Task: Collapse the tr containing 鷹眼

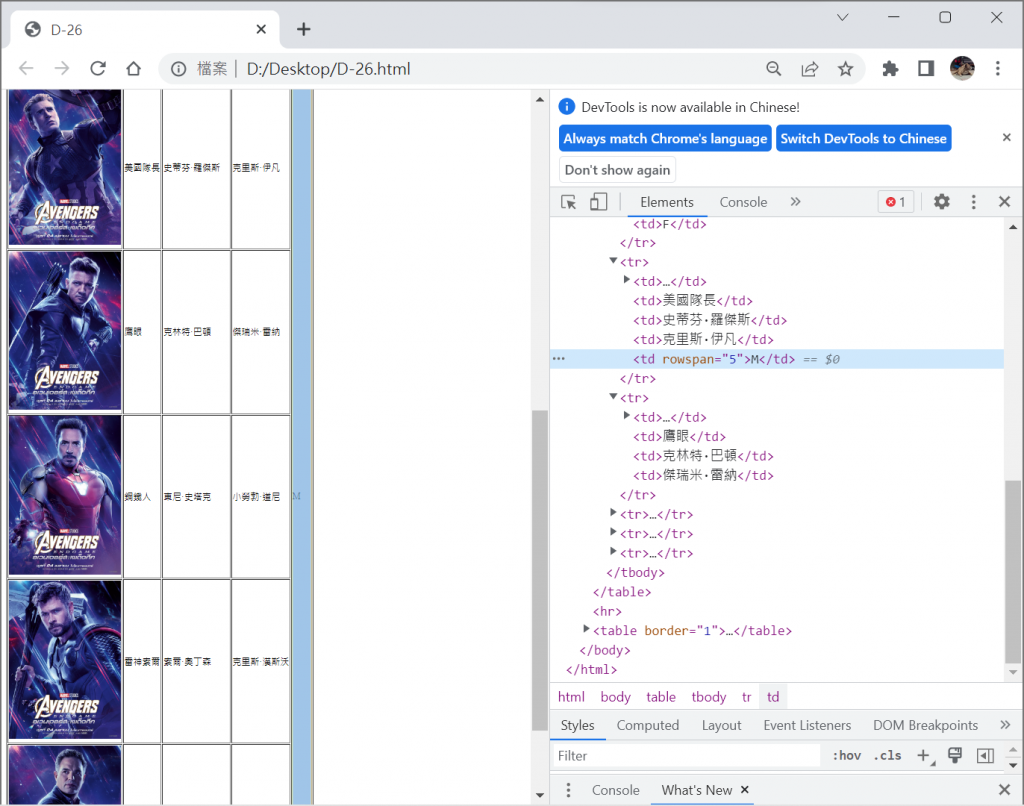Action: click(x=613, y=397)
